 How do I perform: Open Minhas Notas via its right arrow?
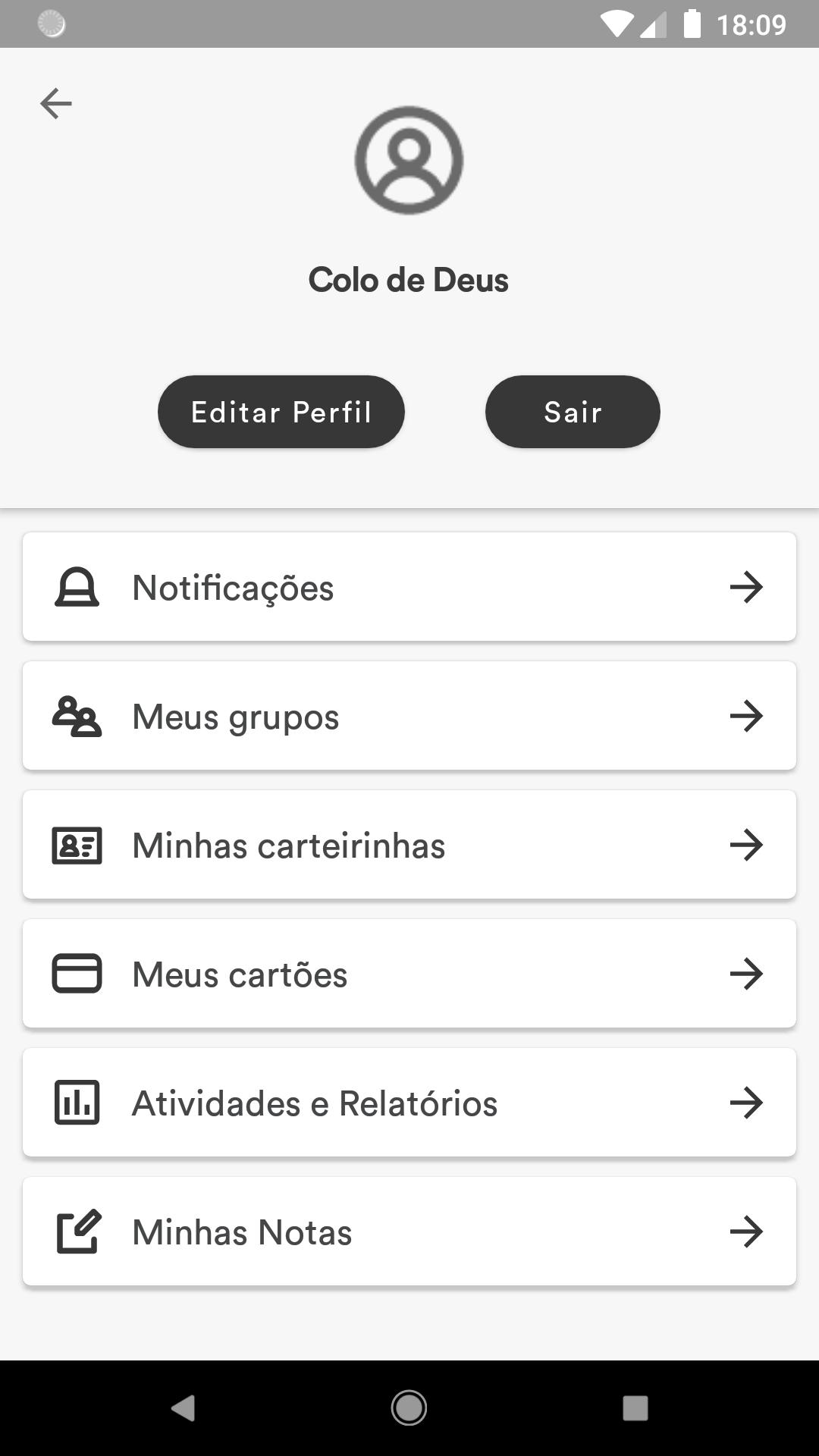746,1232
